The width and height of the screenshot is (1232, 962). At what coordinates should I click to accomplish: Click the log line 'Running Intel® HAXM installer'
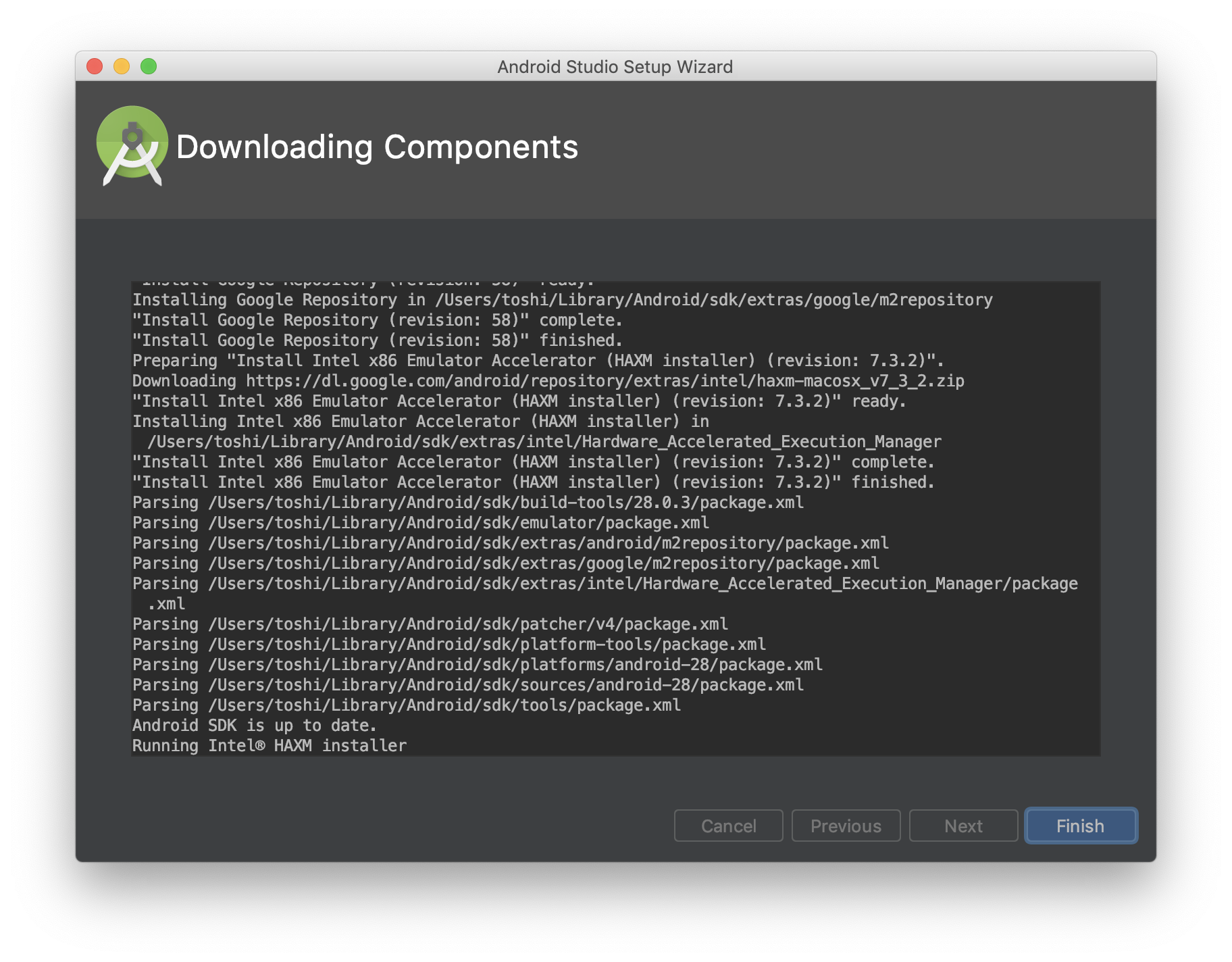pos(269,746)
